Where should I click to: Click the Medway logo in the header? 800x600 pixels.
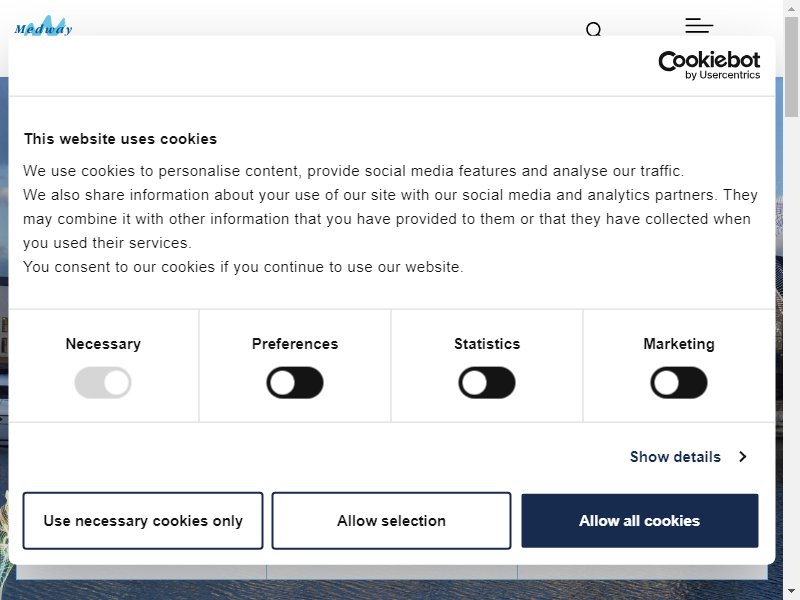(x=43, y=26)
